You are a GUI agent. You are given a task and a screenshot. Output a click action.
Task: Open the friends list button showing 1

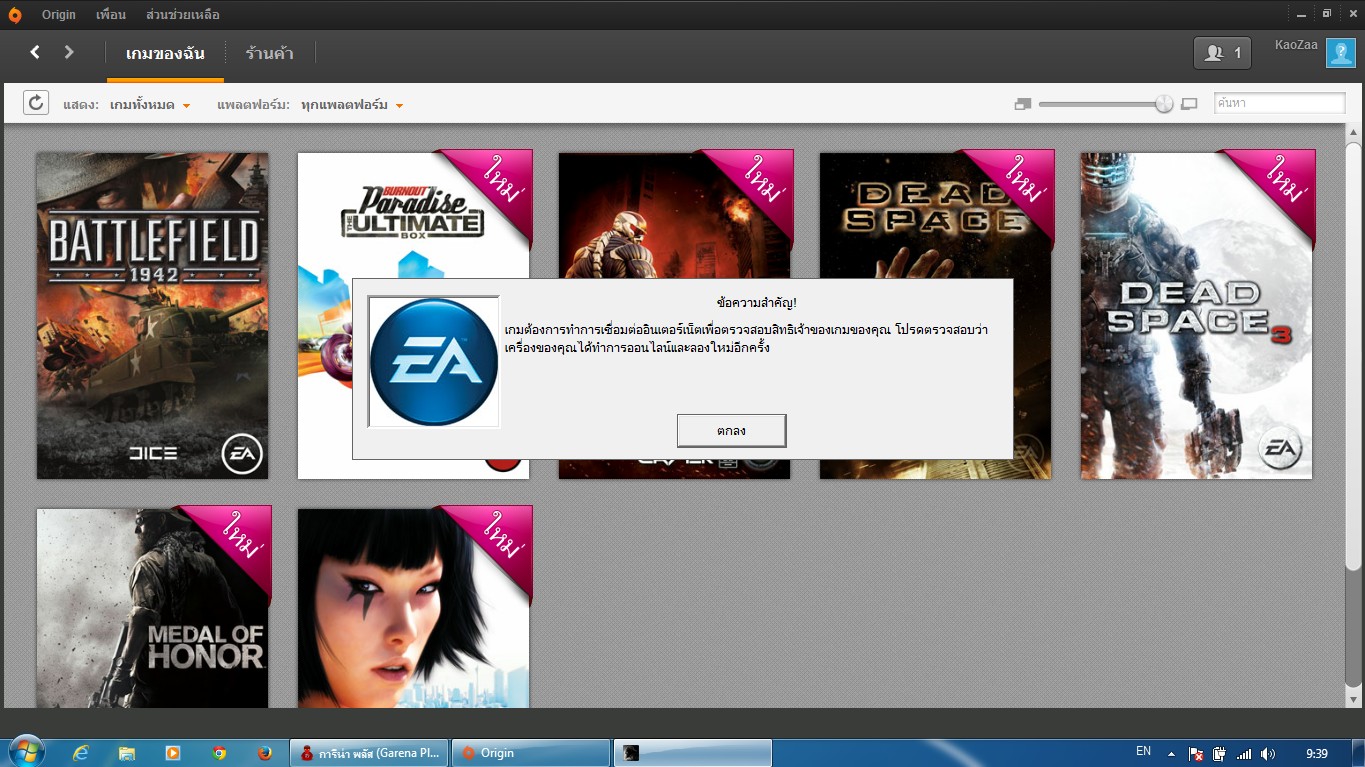tap(1222, 53)
